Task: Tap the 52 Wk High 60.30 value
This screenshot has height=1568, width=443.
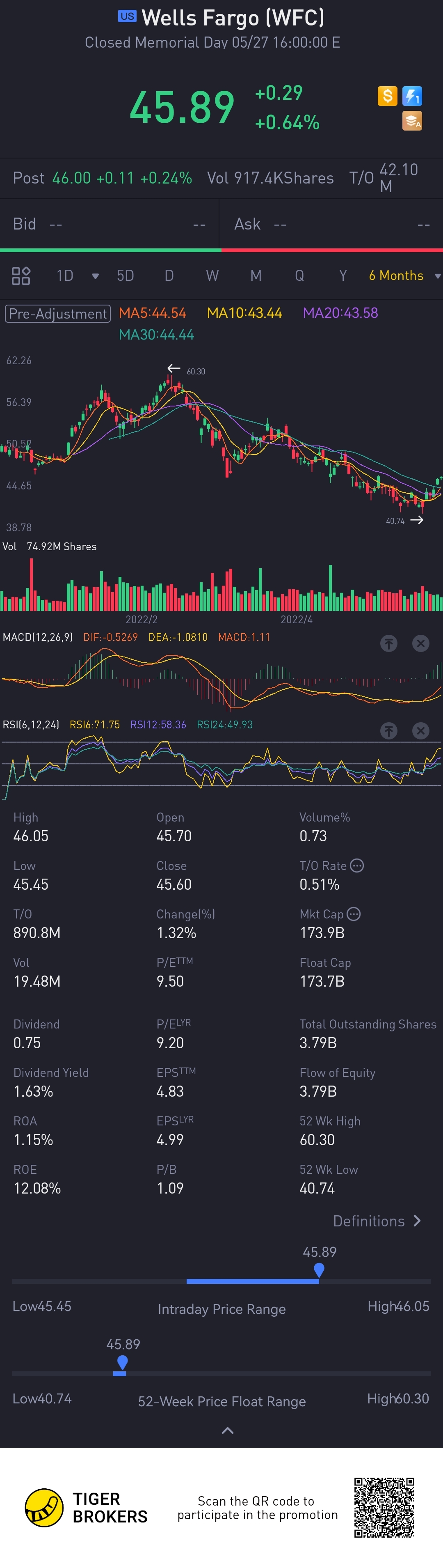Action: pos(317,1139)
